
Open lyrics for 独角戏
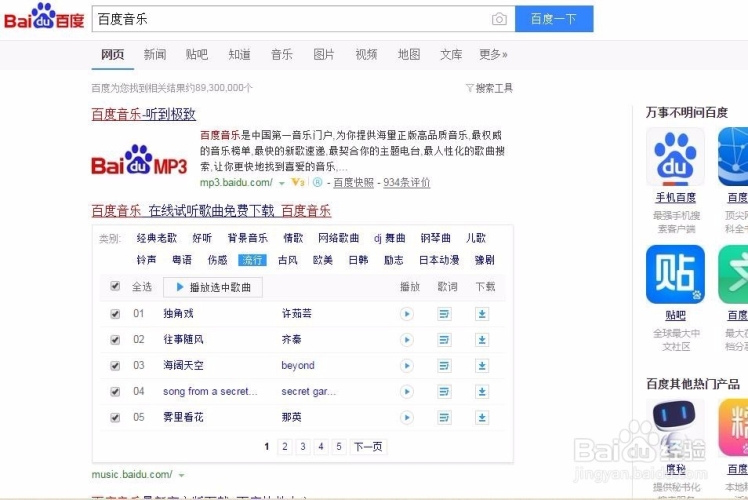pyautogui.click(x=444, y=314)
